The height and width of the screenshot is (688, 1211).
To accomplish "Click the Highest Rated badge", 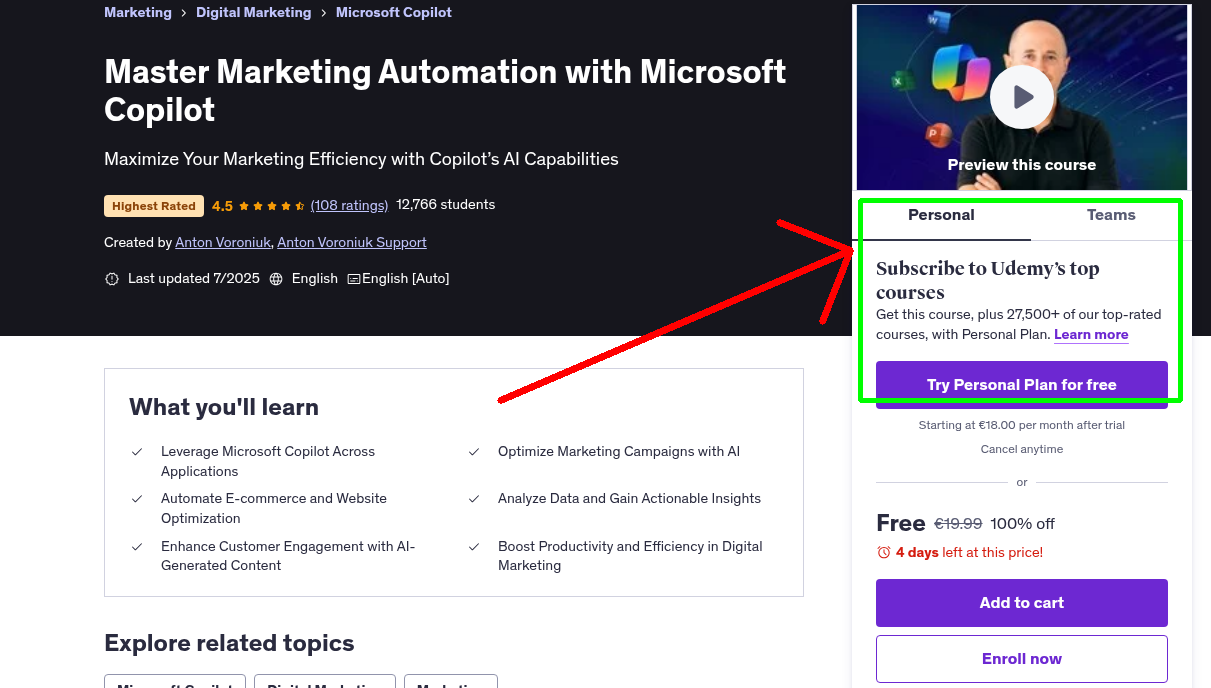I will pyautogui.click(x=154, y=206).
